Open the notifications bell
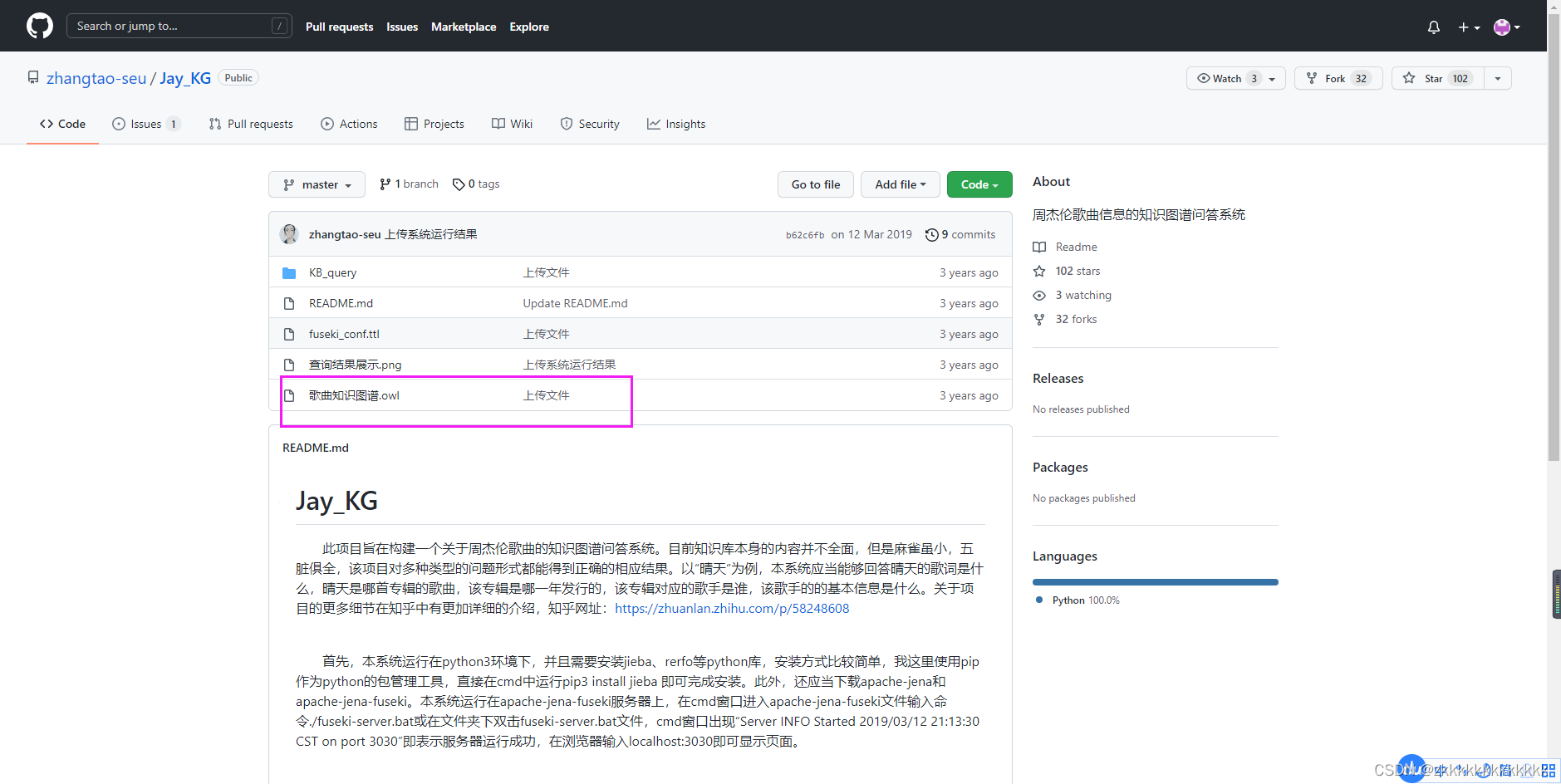This screenshot has width=1561, height=784. click(x=1433, y=27)
